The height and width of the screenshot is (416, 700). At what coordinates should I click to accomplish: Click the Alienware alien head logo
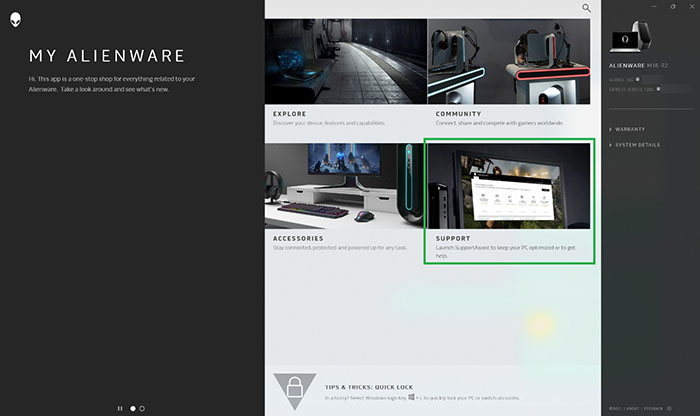(x=16, y=19)
